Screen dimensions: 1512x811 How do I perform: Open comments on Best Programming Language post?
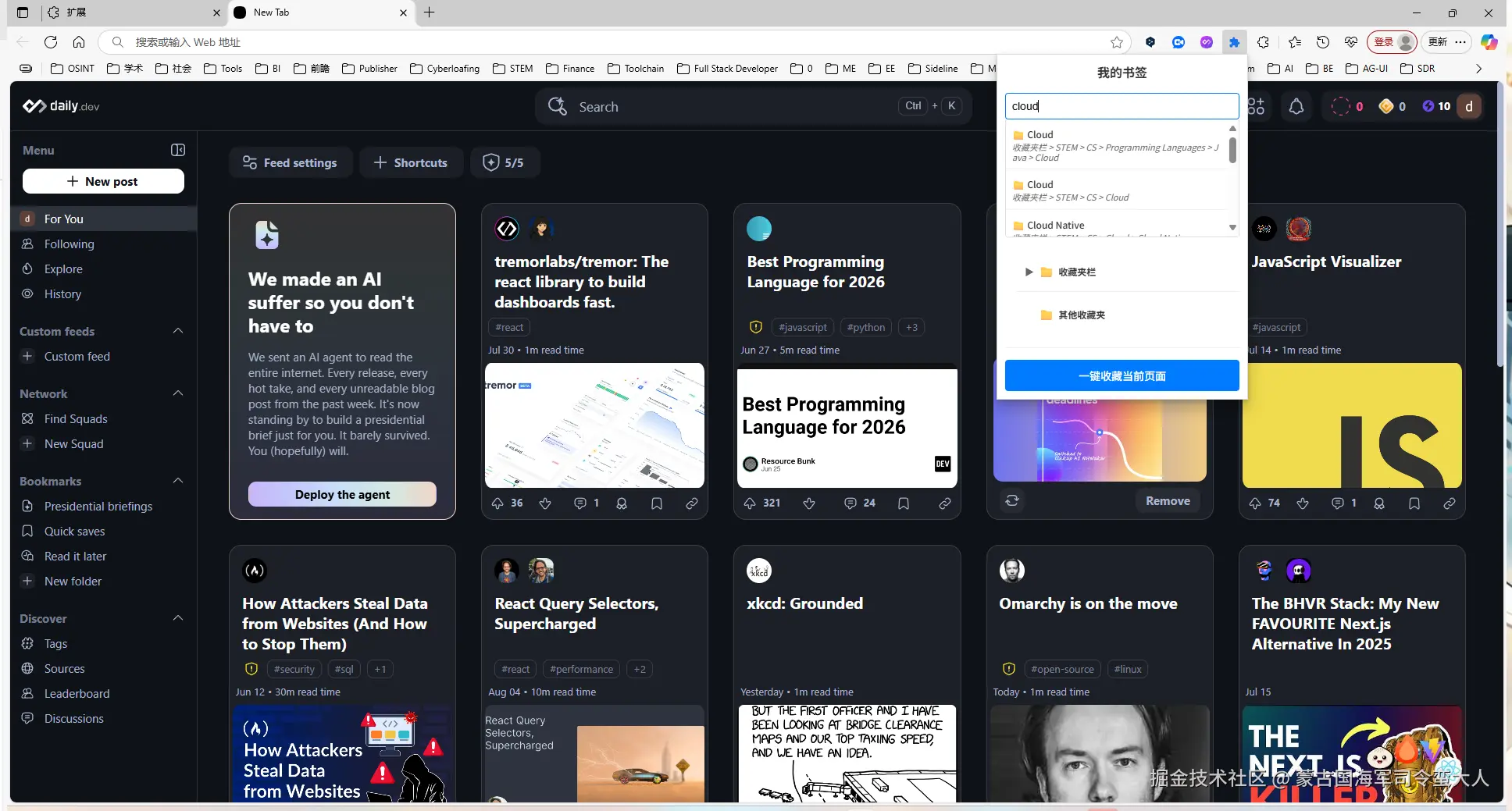tap(850, 503)
